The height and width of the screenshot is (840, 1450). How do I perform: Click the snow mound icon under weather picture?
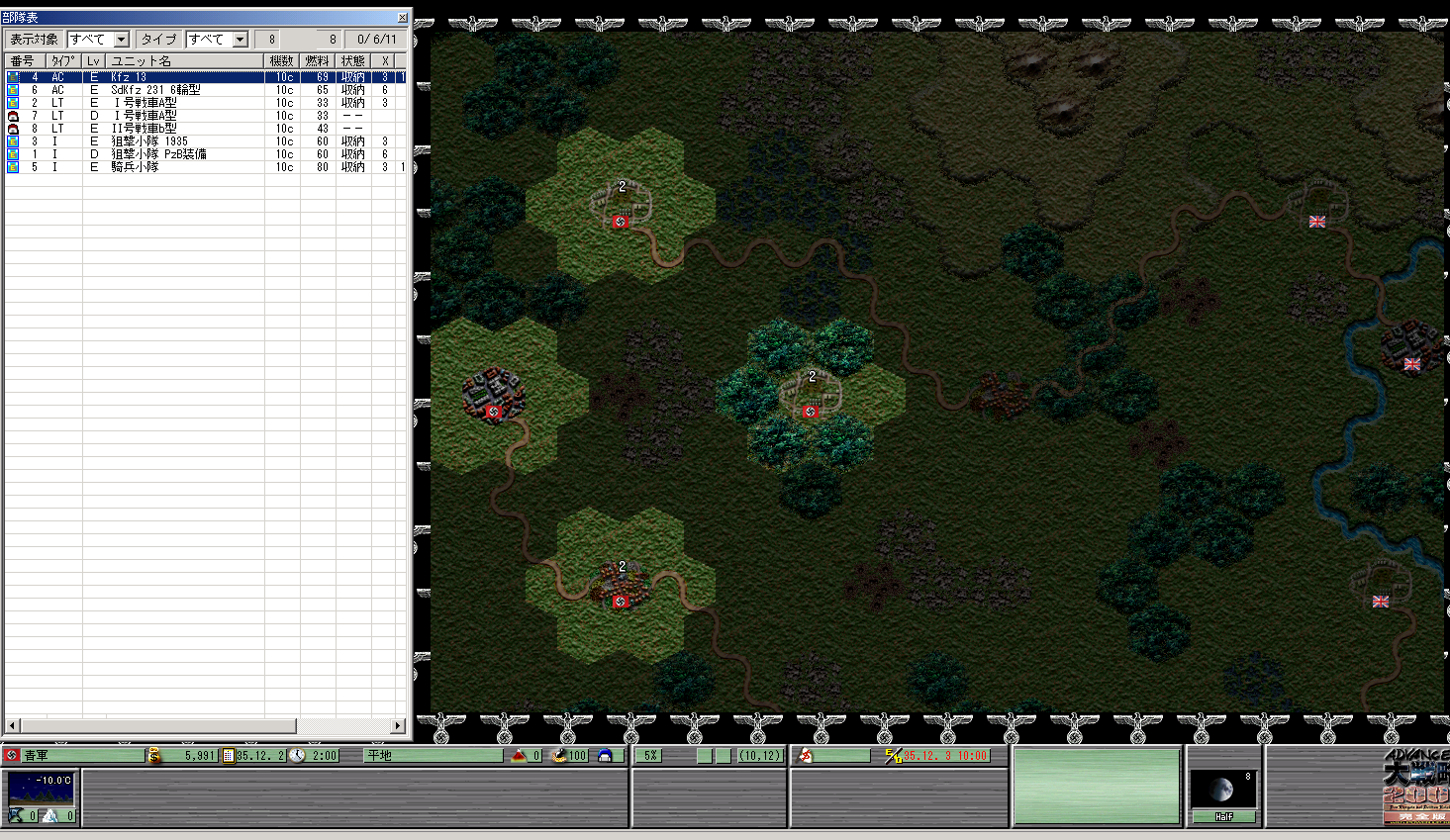(x=50, y=816)
